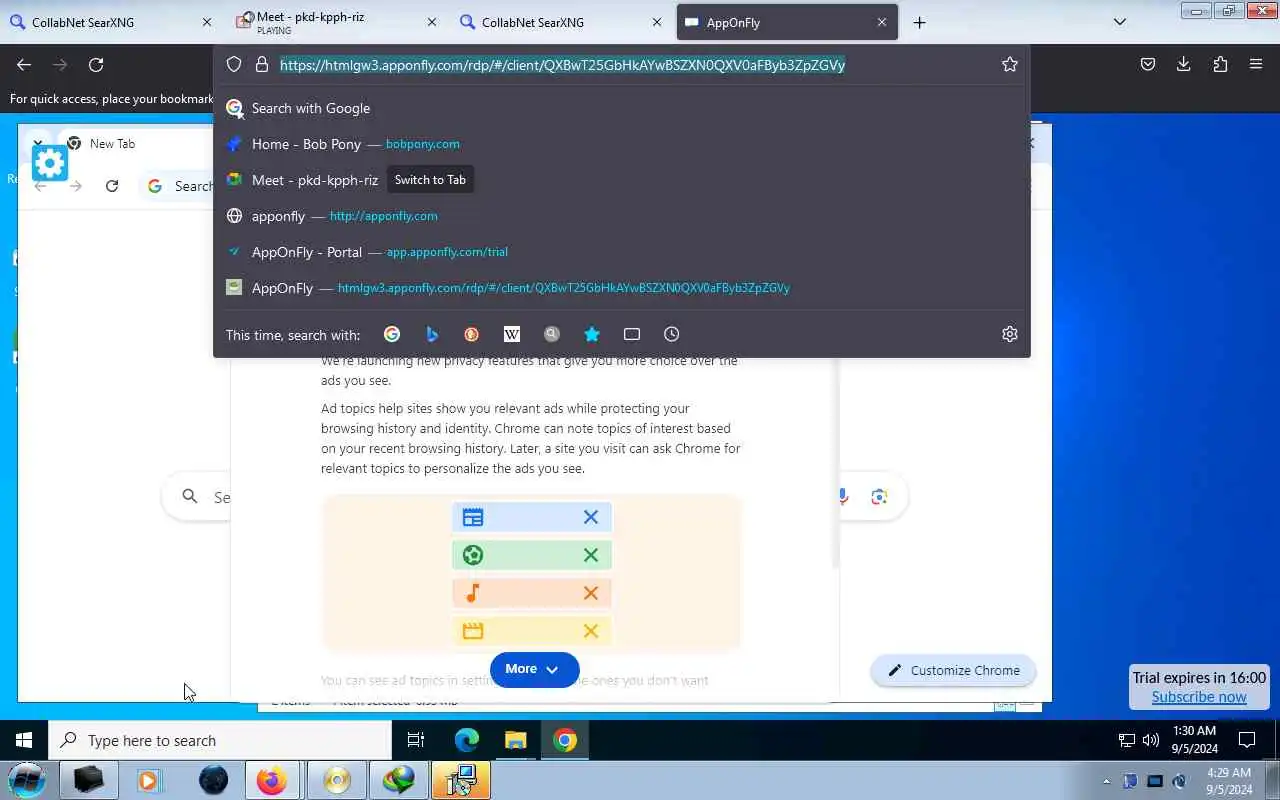The height and width of the screenshot is (800, 1280).
Task: Click the tracking protection shield icon
Action: 234,65
